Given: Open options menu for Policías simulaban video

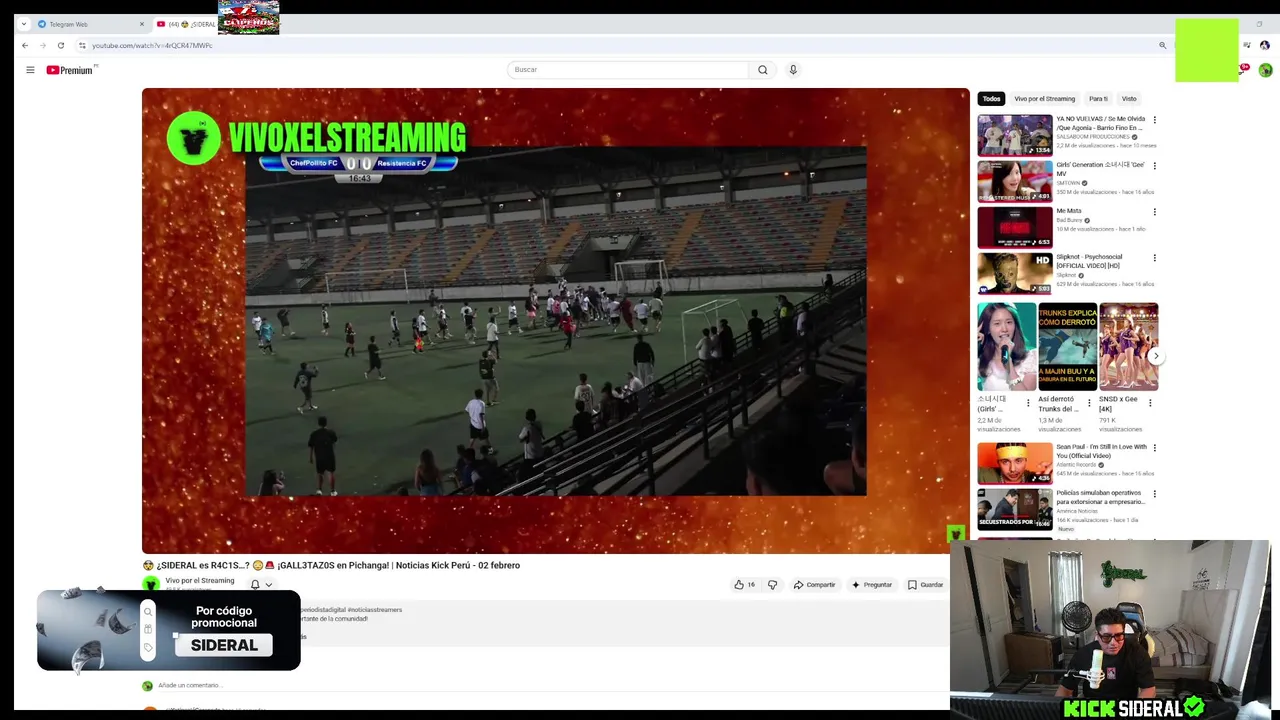Looking at the screenshot, I should pyautogui.click(x=1155, y=494).
